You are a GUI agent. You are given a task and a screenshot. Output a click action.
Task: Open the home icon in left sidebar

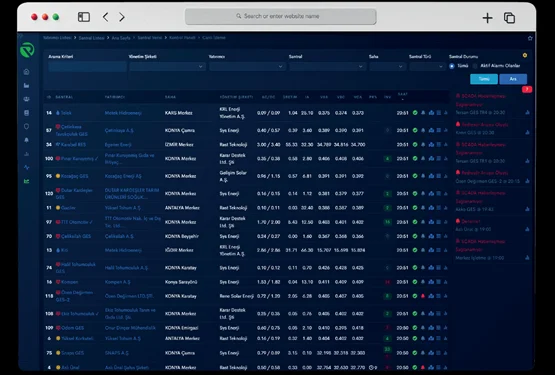coord(27,72)
